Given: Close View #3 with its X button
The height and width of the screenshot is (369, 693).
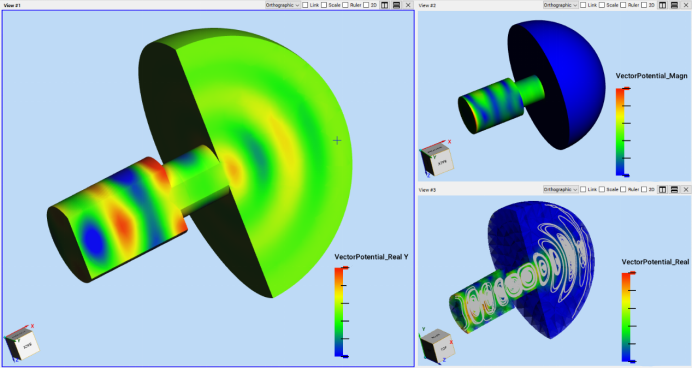Looking at the screenshot, I should 686,189.
